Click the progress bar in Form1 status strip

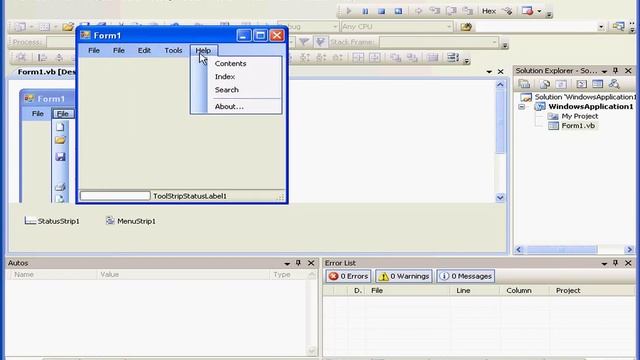pyautogui.click(x=115, y=196)
